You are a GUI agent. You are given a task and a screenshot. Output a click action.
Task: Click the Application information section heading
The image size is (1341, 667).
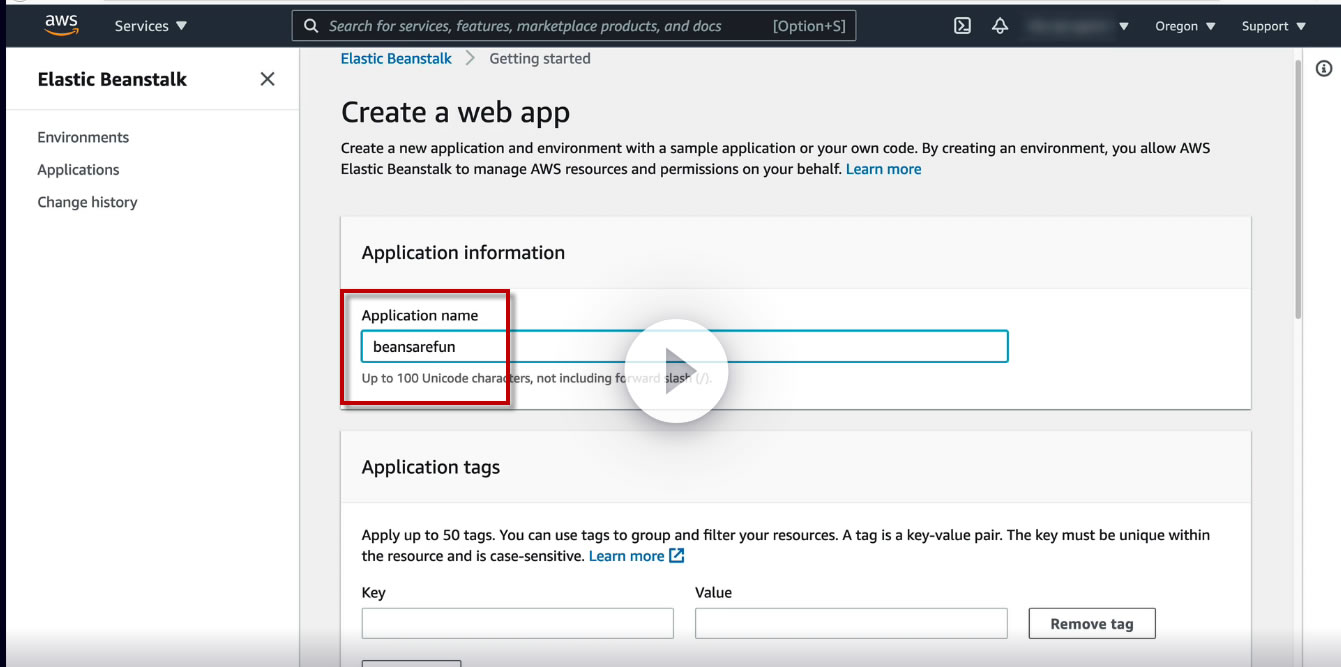463,252
